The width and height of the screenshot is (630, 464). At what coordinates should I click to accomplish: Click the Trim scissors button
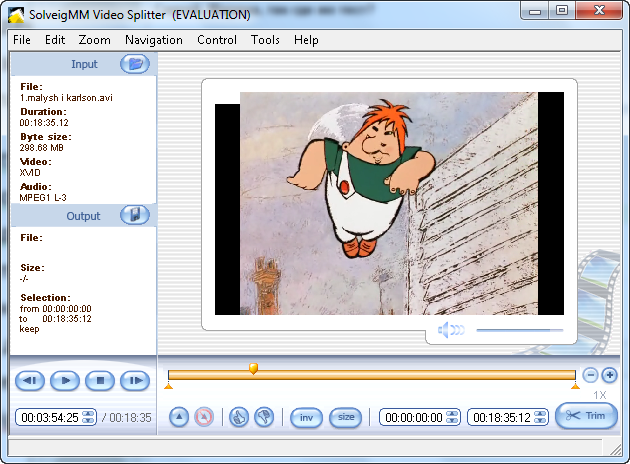(x=586, y=416)
